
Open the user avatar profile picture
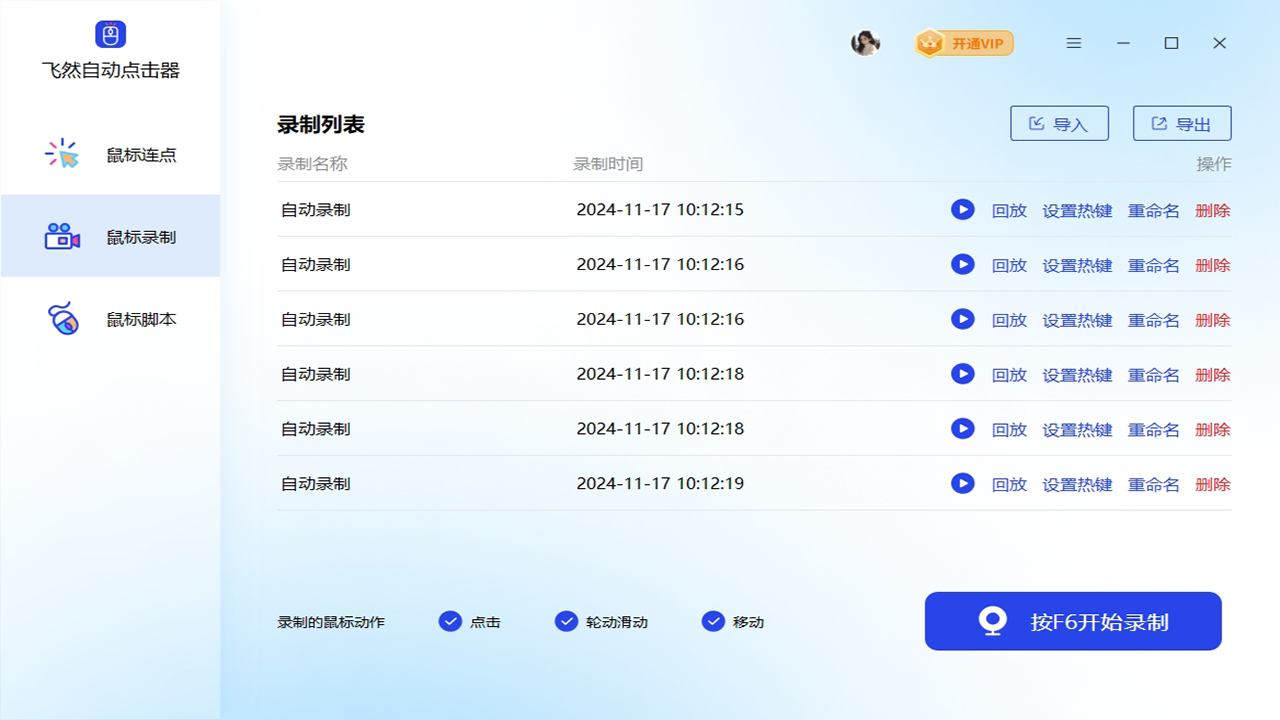(x=865, y=43)
